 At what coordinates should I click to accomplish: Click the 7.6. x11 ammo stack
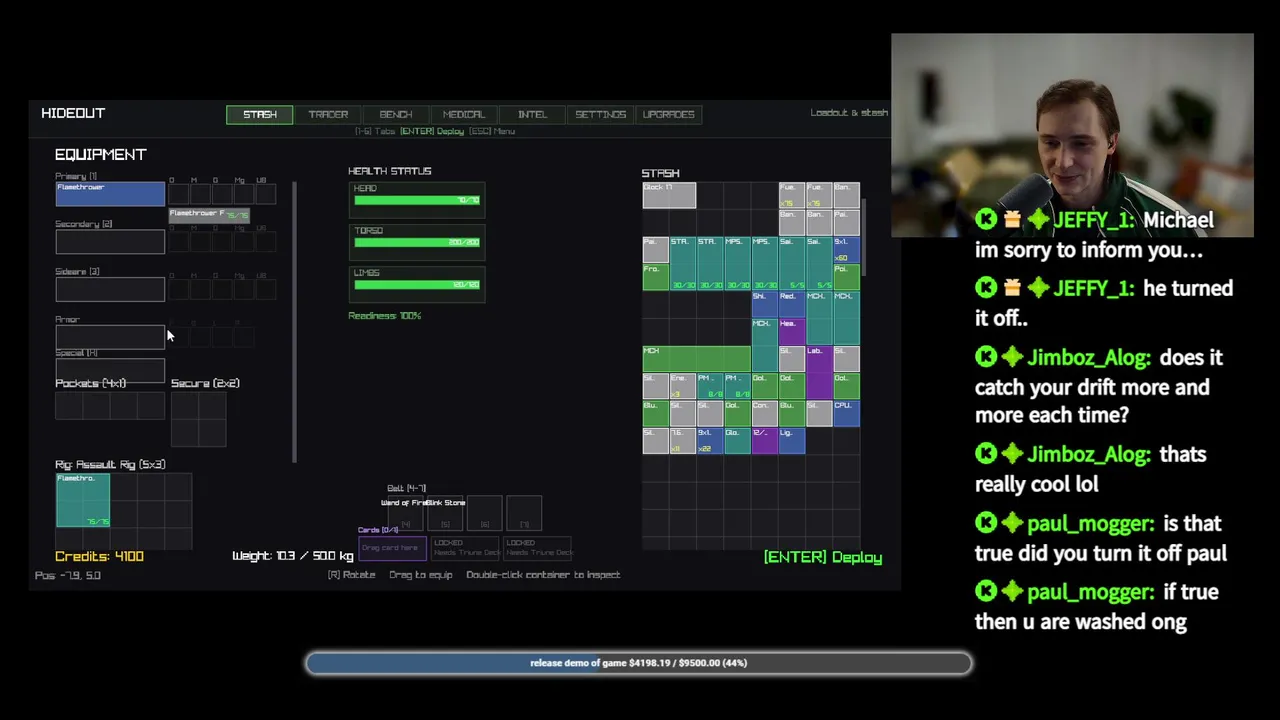(683, 440)
